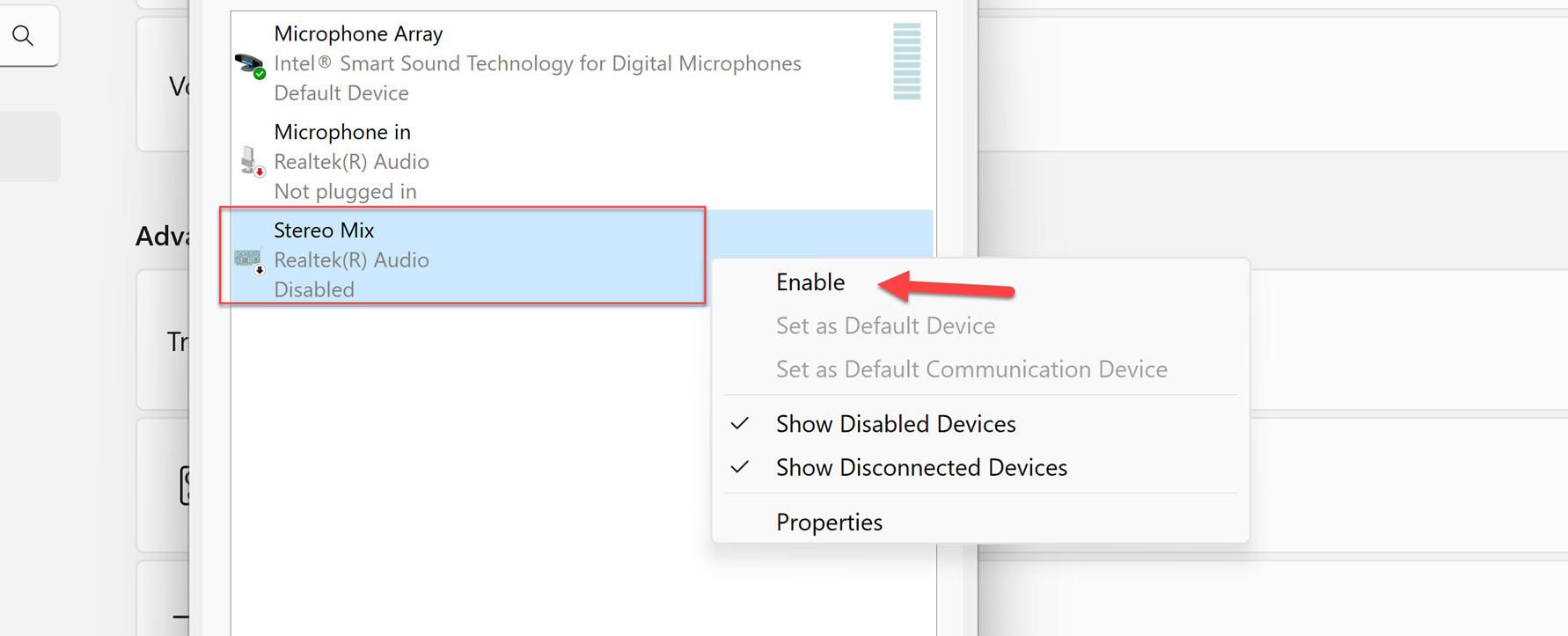Select the Not plugged in status text
The image size is (1568, 636).
tap(345, 191)
